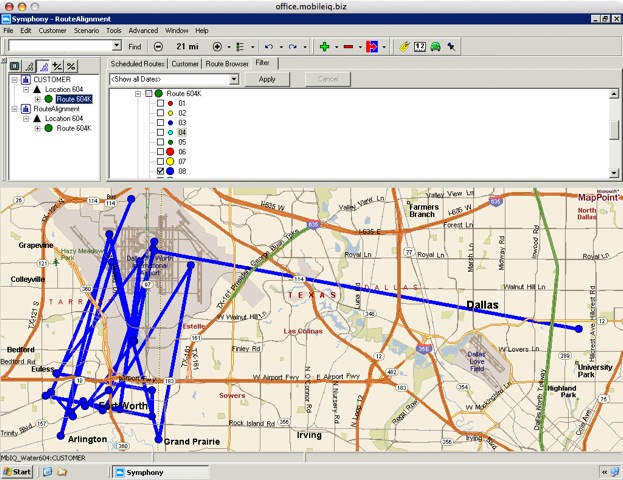Click the green plus add icon
This screenshot has width=623, height=480.
tap(324, 46)
